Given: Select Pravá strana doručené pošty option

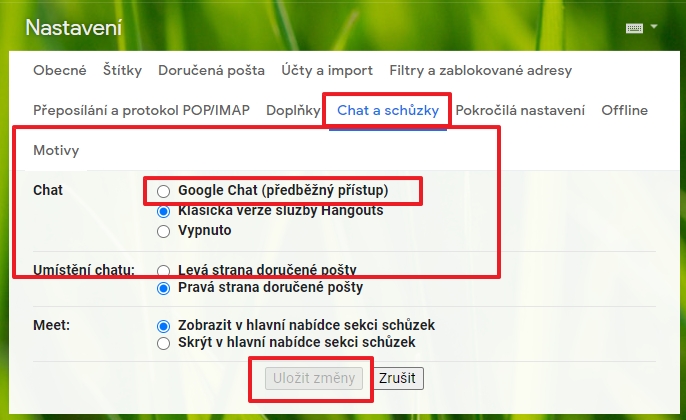Looking at the screenshot, I should pyautogui.click(x=163, y=289).
